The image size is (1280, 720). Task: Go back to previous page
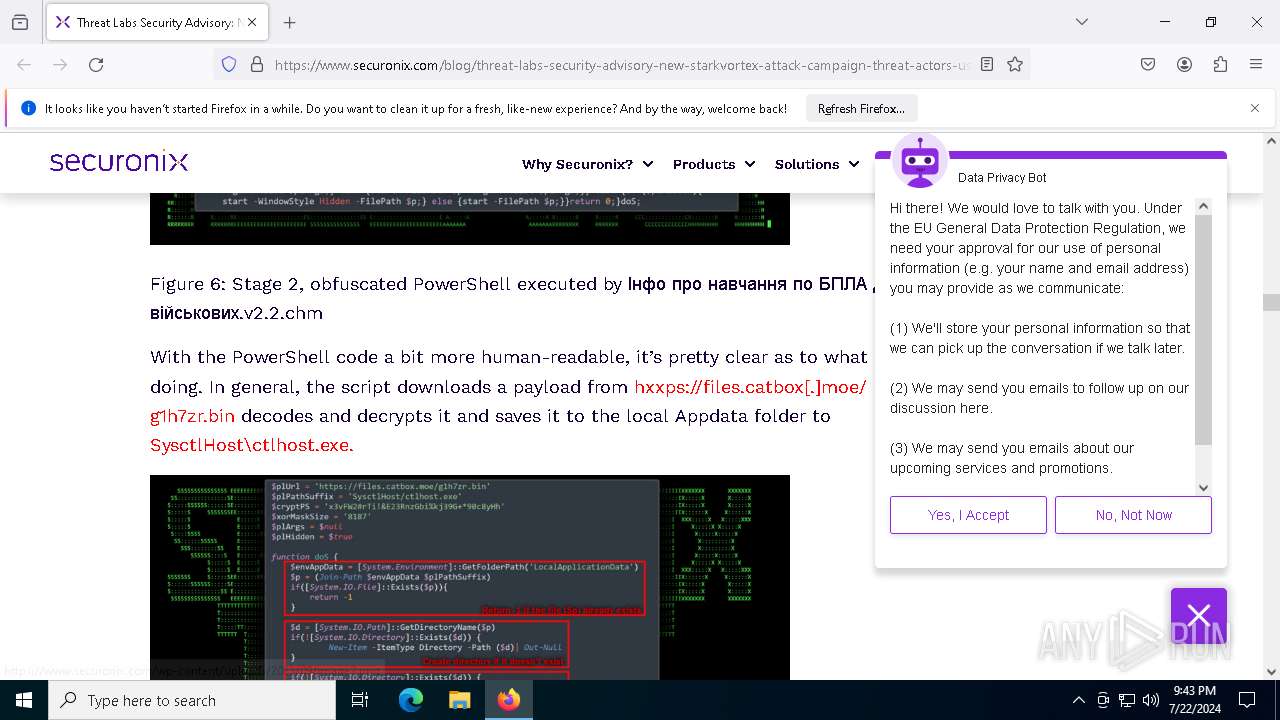point(24,64)
